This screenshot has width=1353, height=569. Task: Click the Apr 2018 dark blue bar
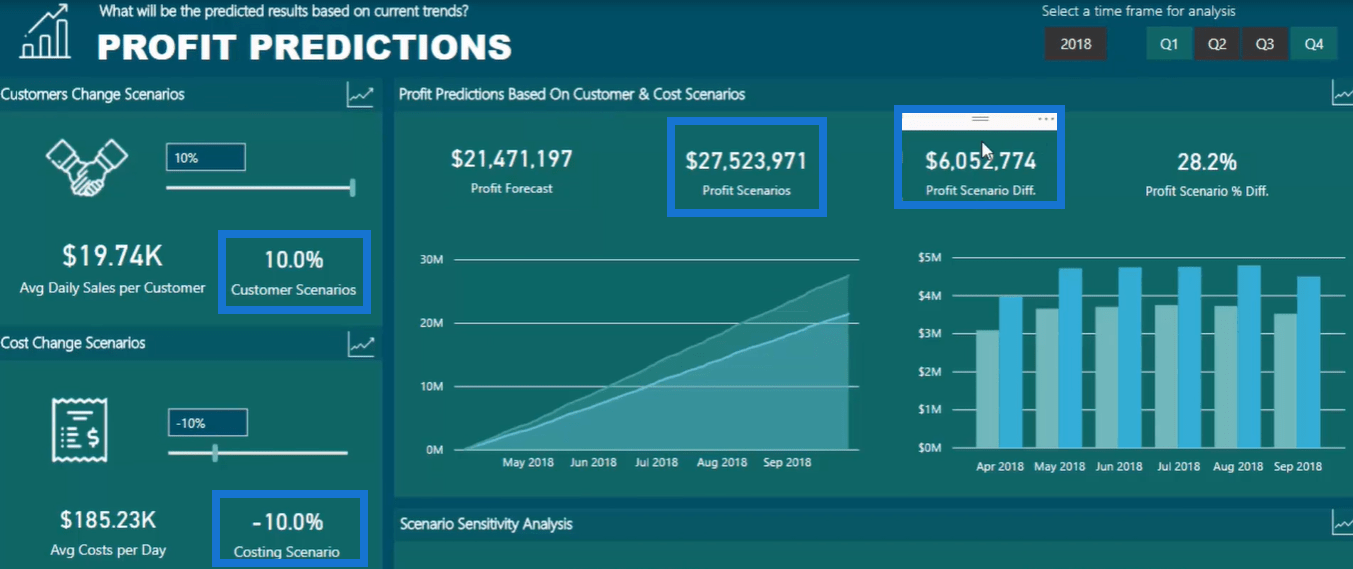1011,372
